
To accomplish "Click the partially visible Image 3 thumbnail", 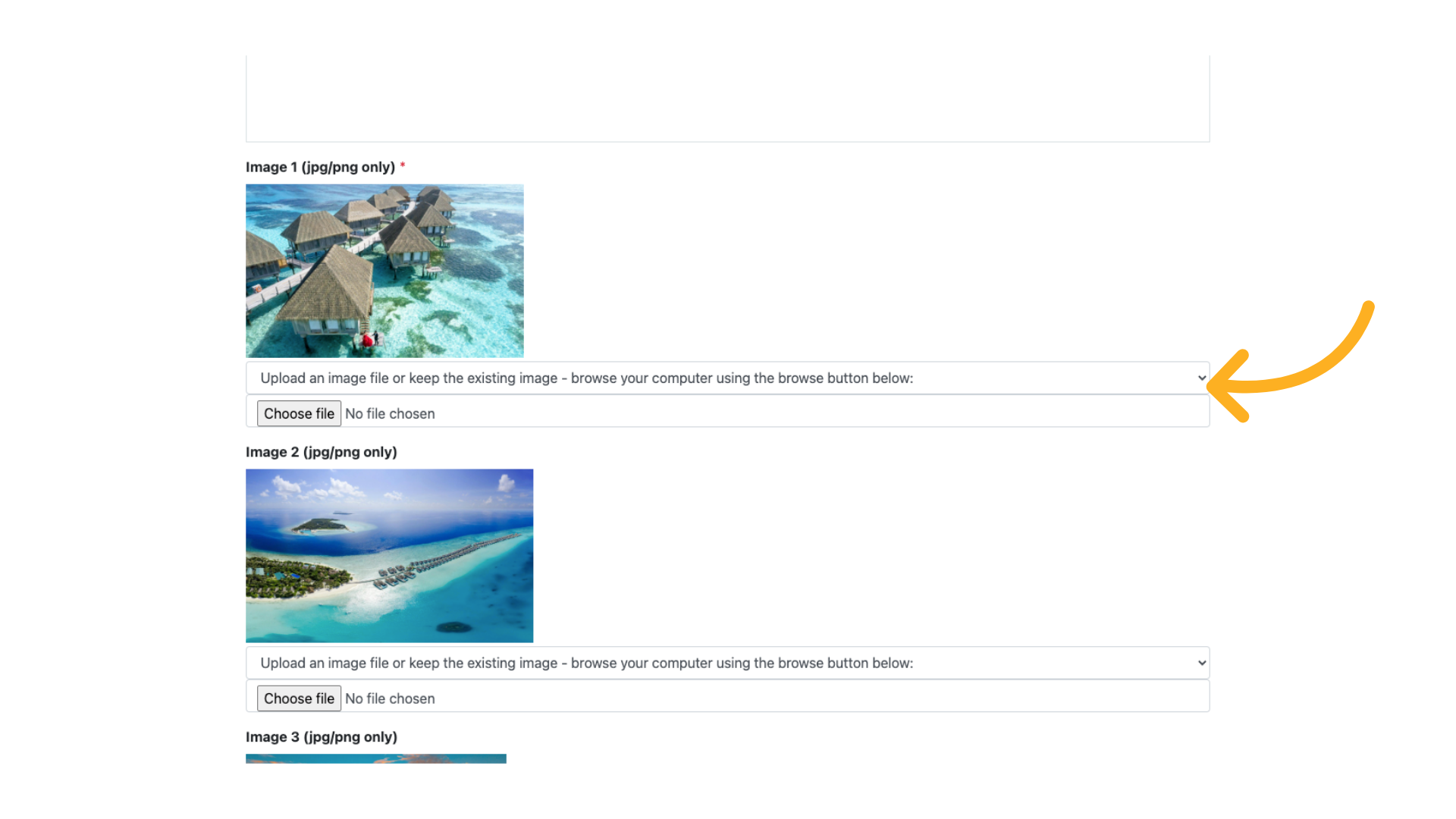I will point(375,758).
